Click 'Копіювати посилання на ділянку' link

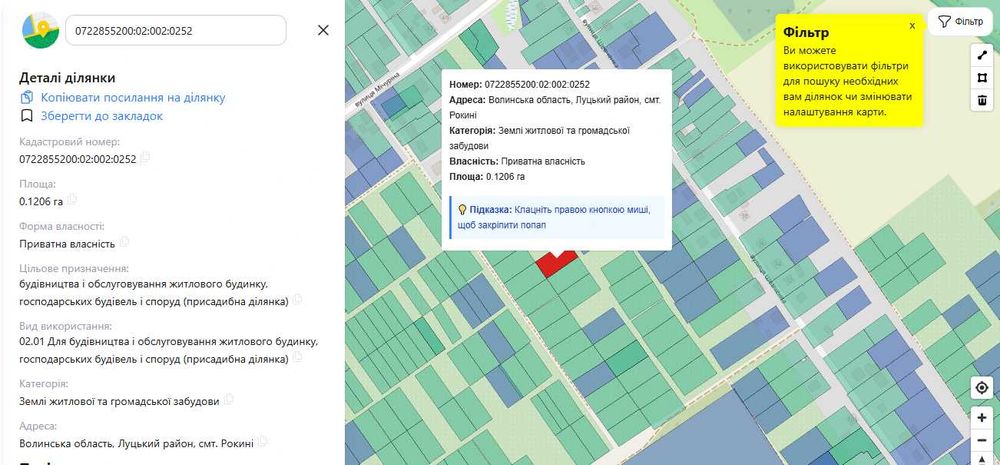(x=132, y=97)
